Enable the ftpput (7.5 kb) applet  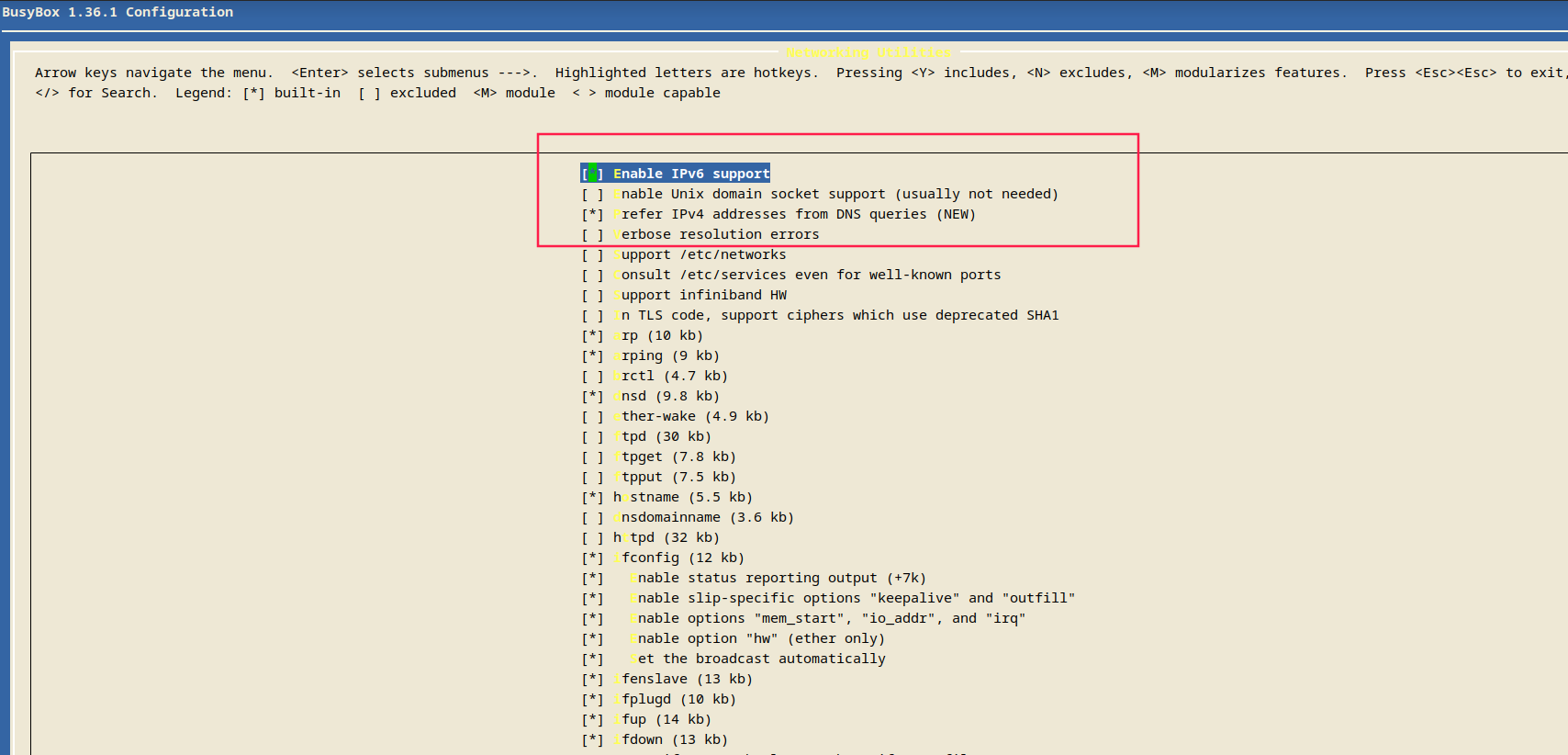click(x=659, y=477)
